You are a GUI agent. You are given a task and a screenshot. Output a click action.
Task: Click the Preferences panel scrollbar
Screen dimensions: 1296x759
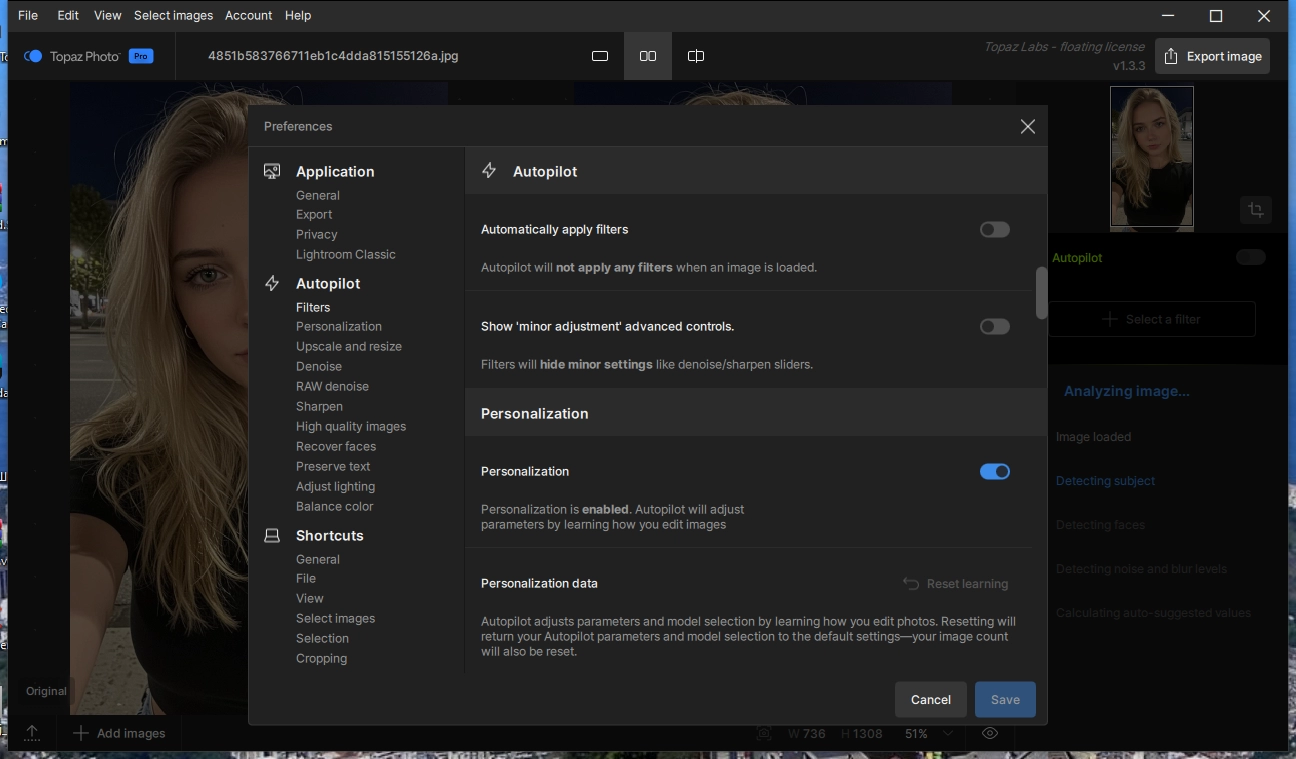tap(1041, 293)
